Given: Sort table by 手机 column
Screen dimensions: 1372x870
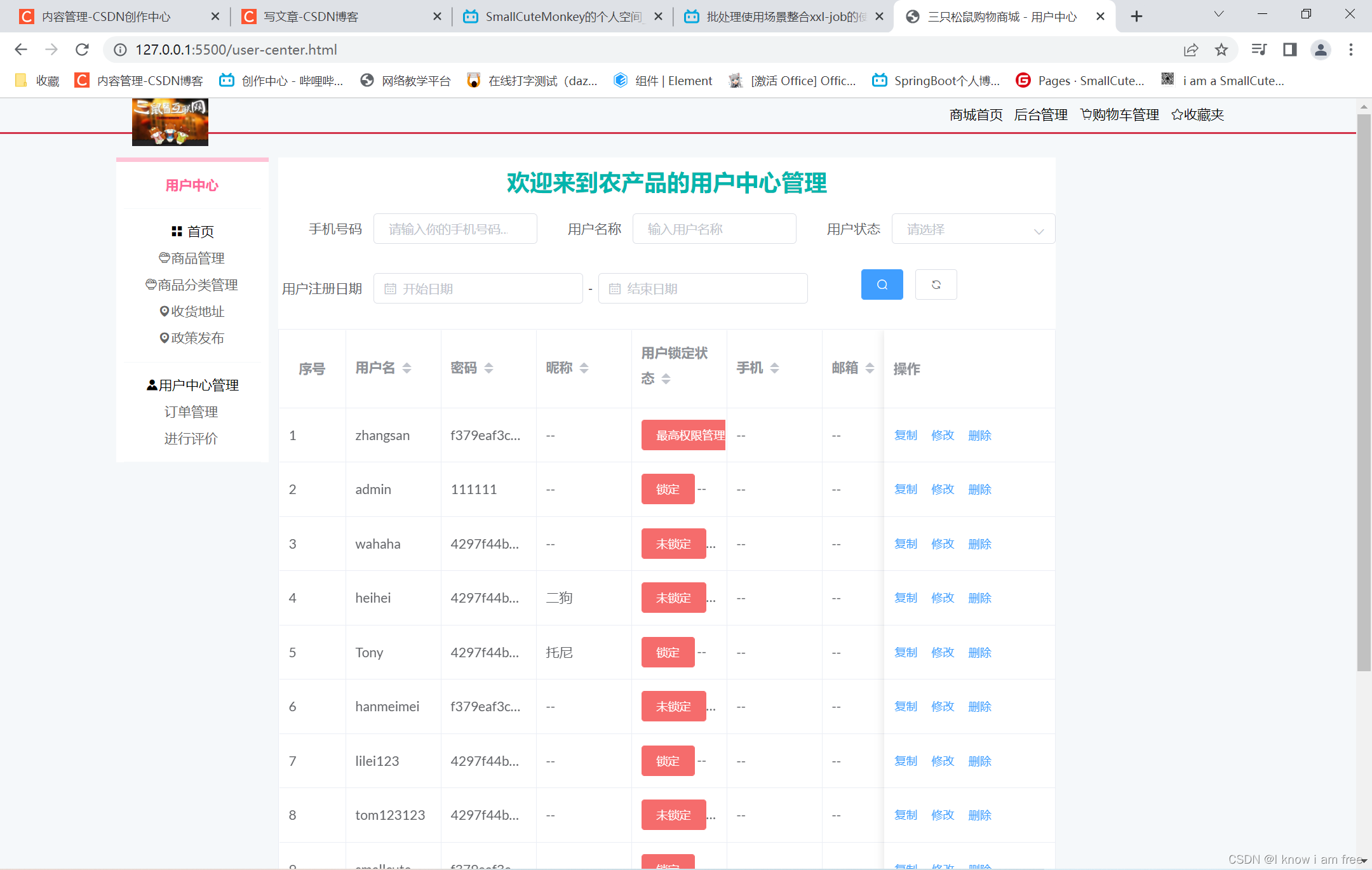Looking at the screenshot, I should click(x=774, y=368).
